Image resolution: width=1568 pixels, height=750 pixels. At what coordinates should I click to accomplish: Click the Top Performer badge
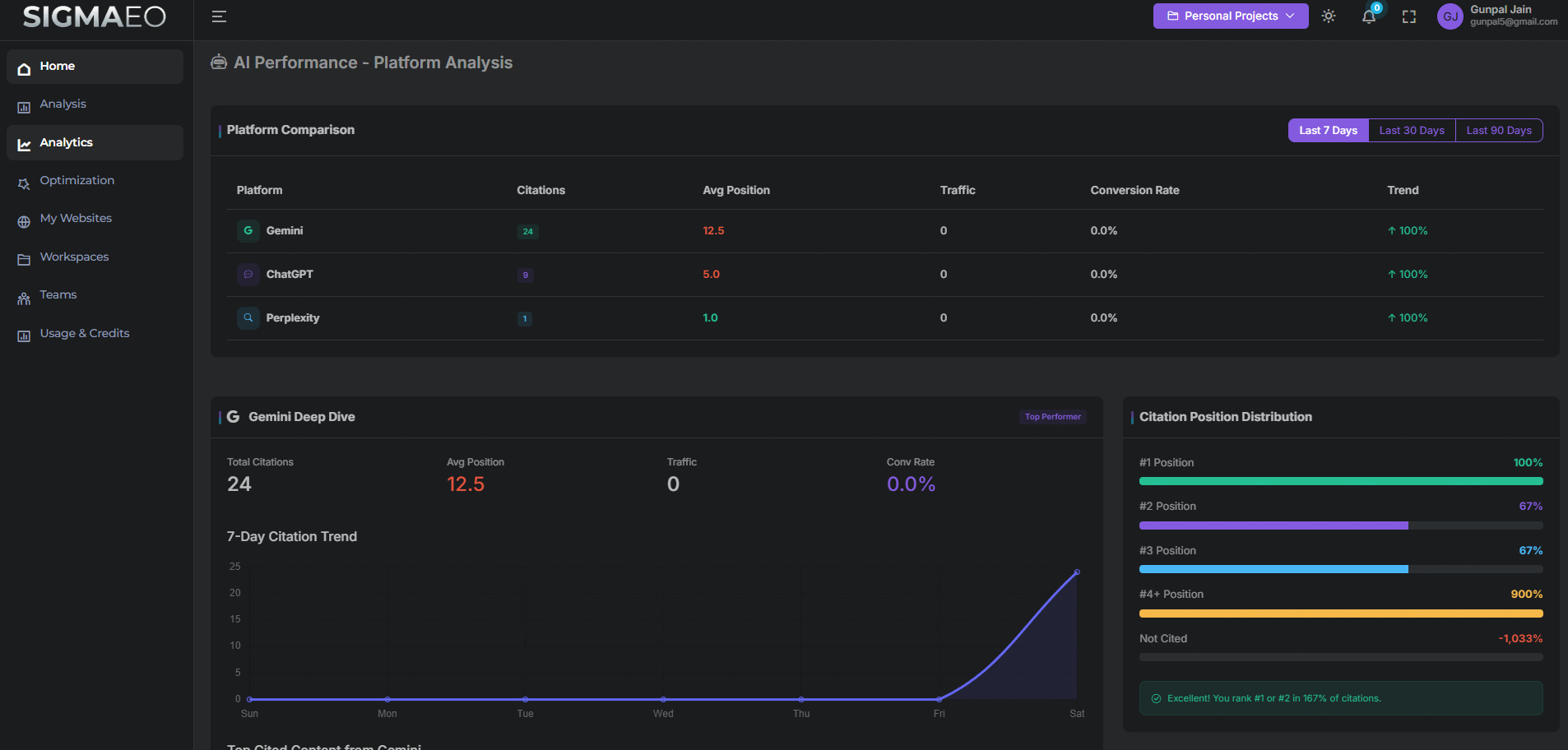(1053, 417)
